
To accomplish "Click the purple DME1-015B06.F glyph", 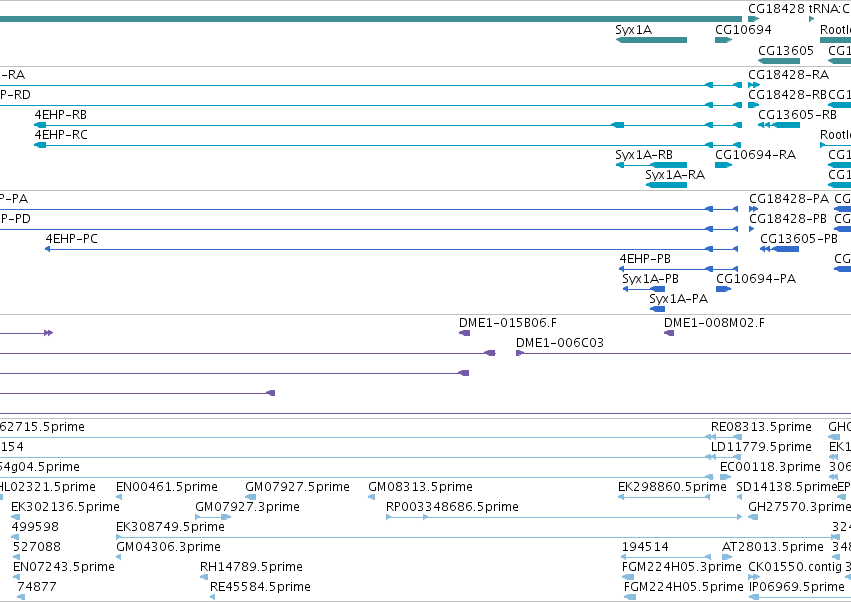I will click(x=465, y=333).
